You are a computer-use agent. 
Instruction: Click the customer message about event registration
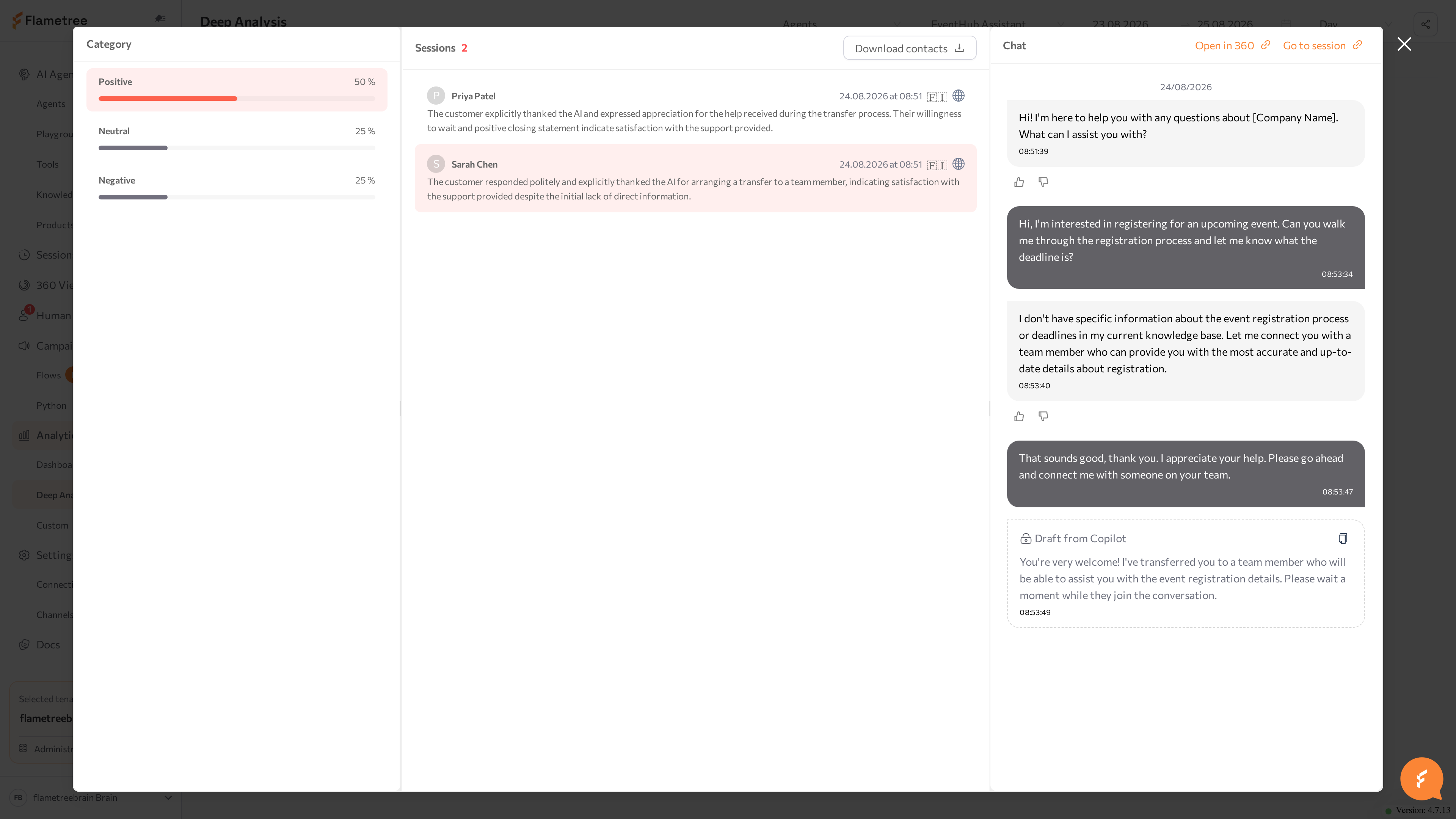point(1185,248)
